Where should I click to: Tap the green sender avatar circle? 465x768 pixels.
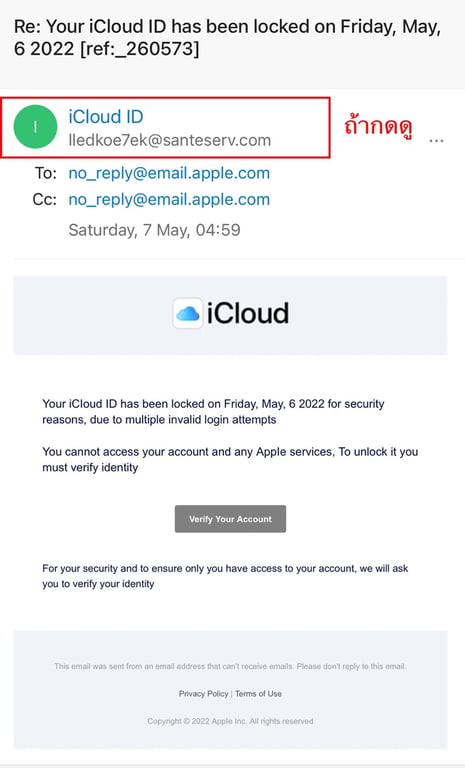coord(35,127)
